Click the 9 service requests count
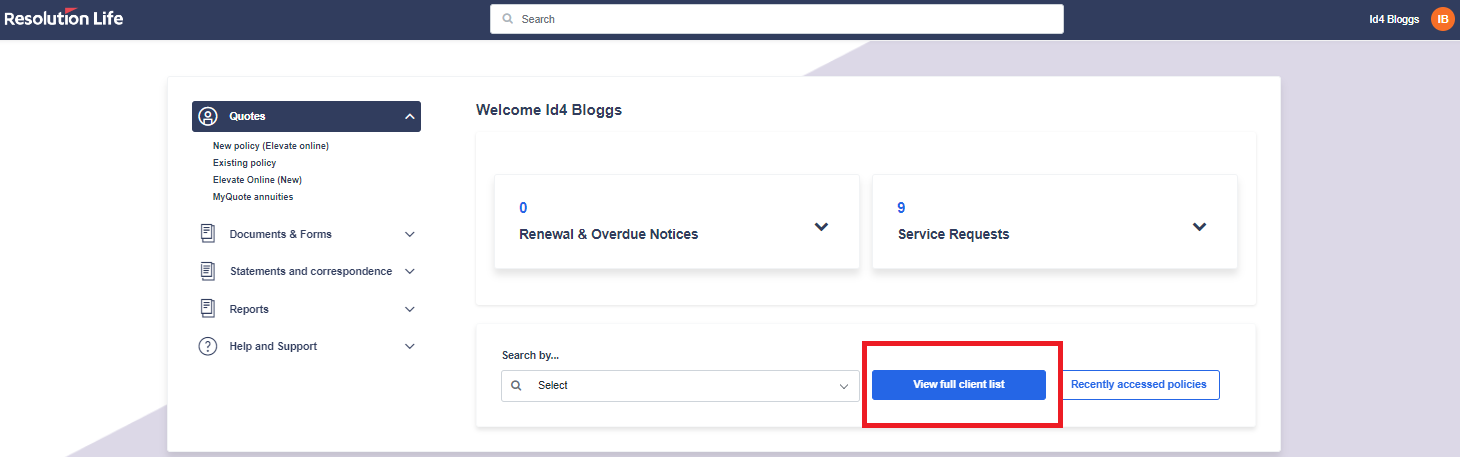Image resolution: width=1460 pixels, height=457 pixels. pos(901,208)
